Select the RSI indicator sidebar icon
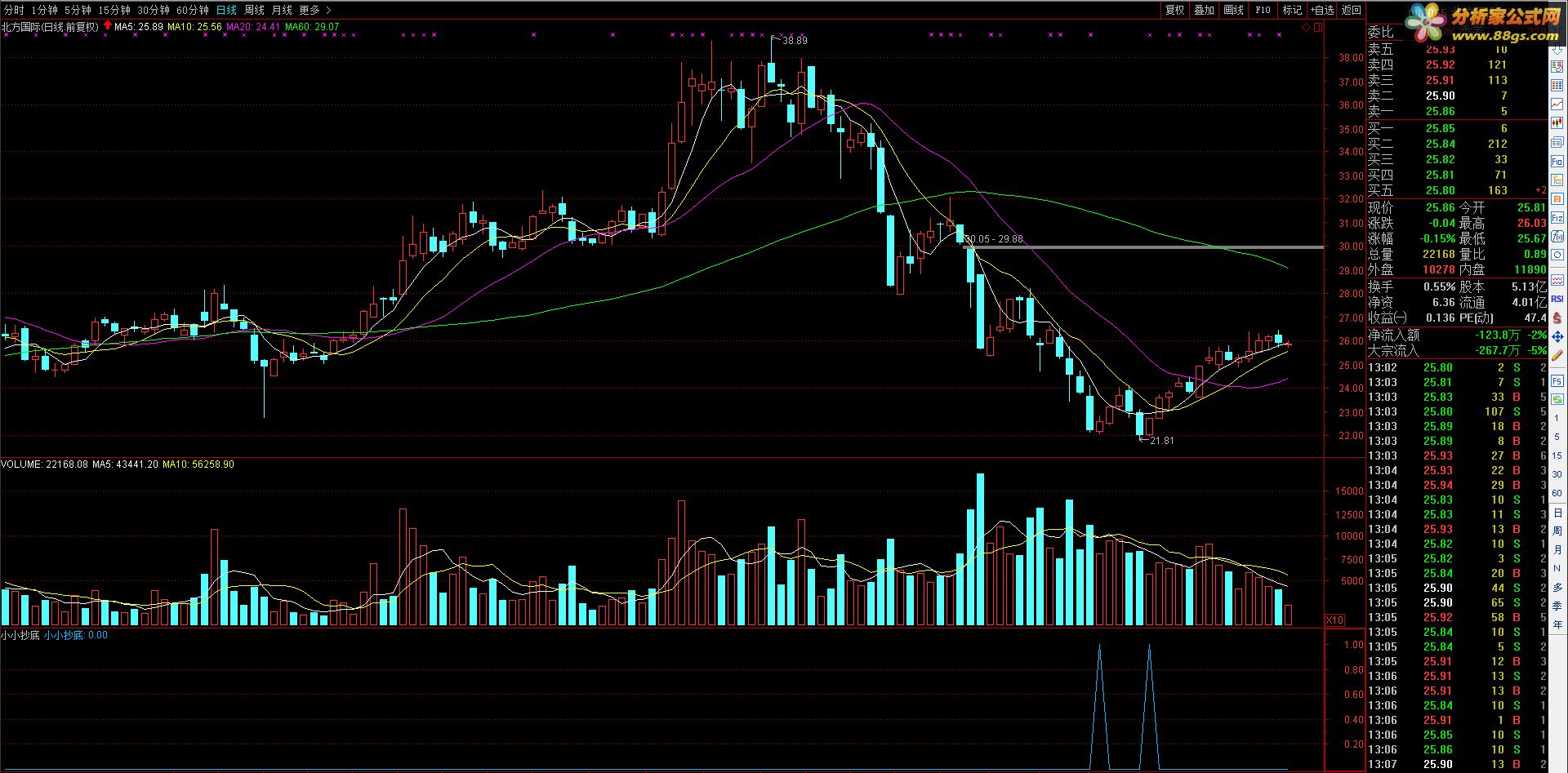The width and height of the screenshot is (1568, 773). (1557, 298)
